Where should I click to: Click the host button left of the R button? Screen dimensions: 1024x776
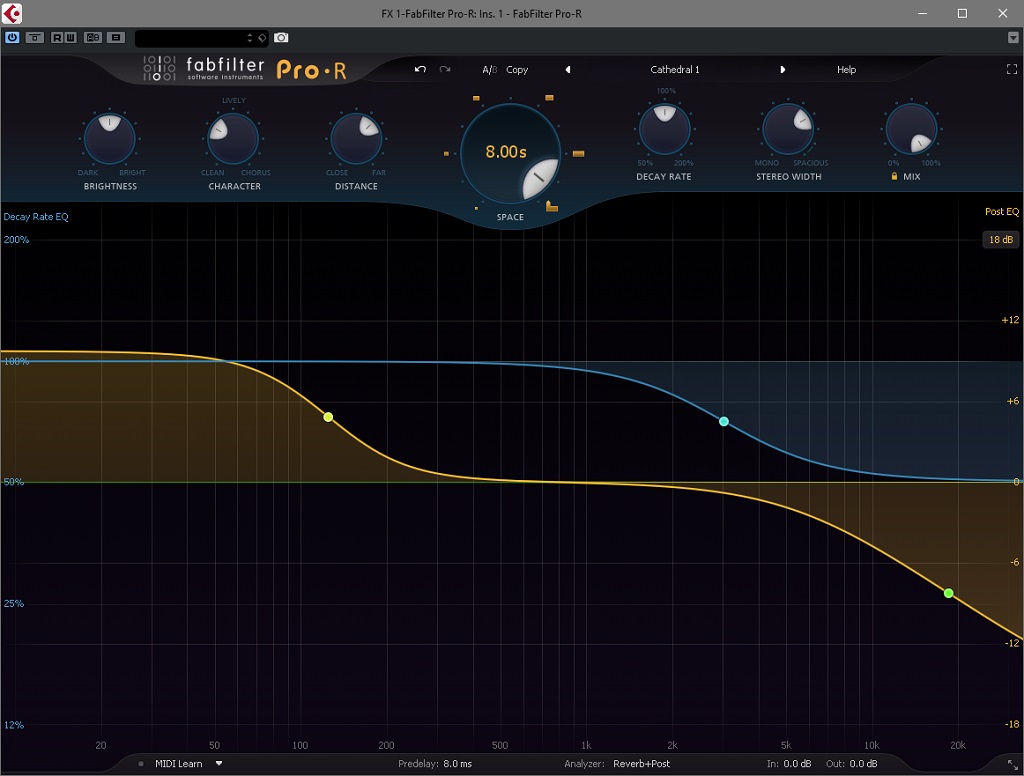[x=35, y=38]
